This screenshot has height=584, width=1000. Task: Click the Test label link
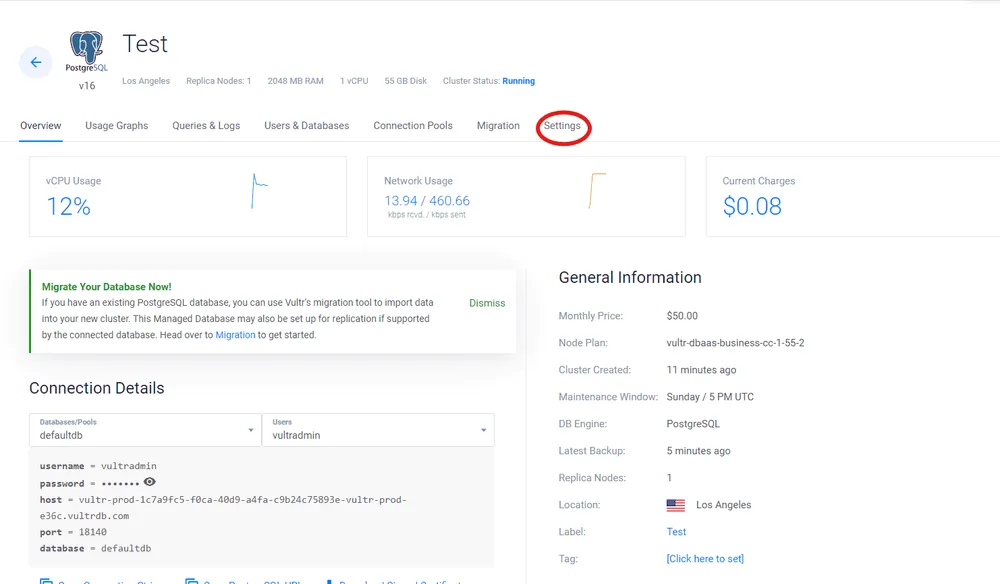coord(676,532)
